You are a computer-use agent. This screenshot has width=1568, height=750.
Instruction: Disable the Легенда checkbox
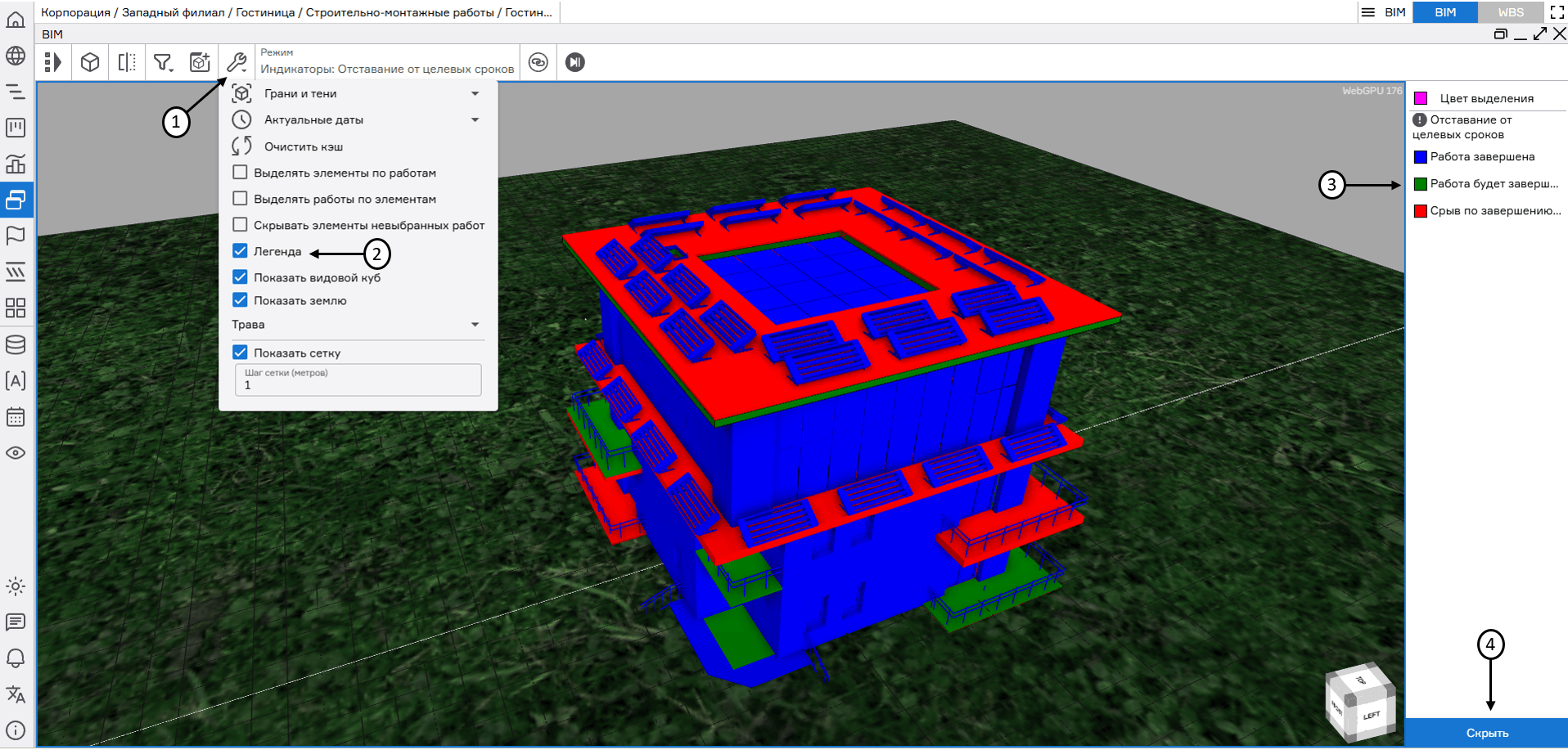pos(241,251)
